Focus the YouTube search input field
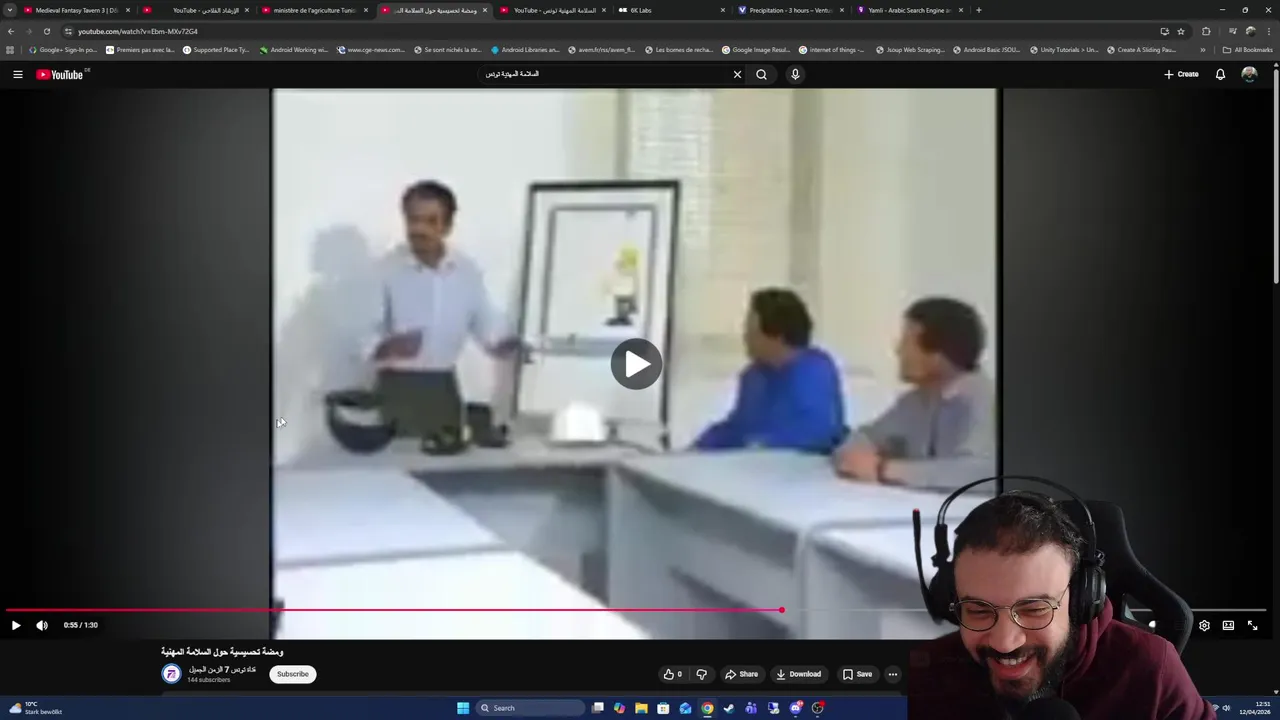1280x720 pixels. (605, 74)
